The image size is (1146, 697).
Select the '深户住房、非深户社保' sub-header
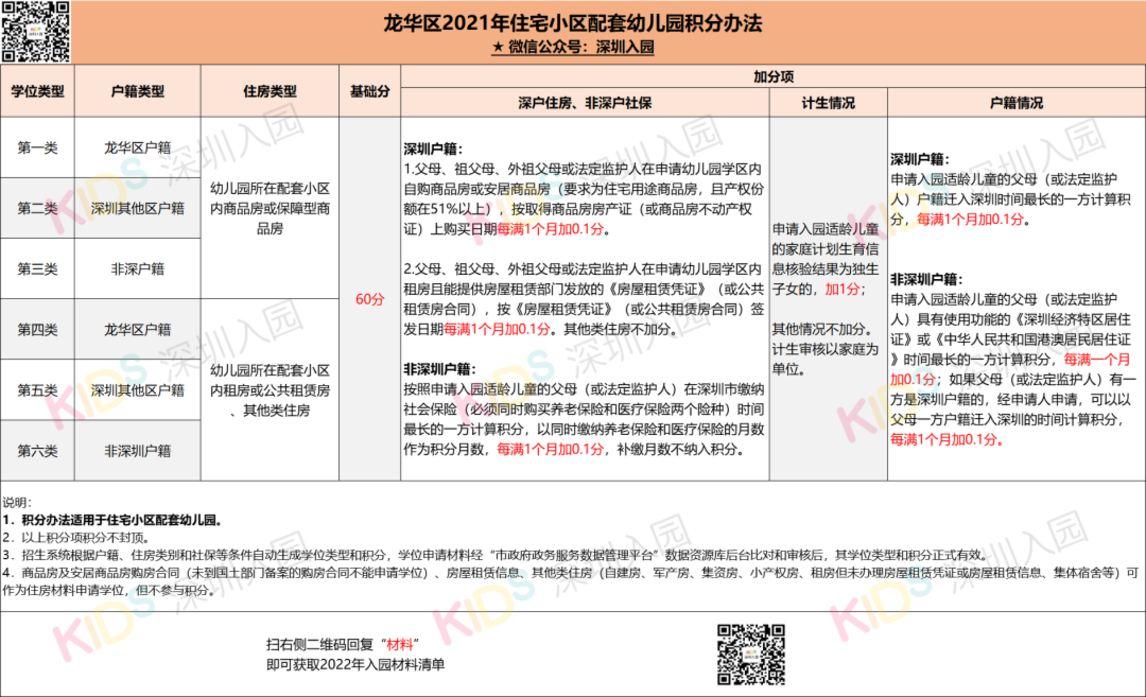(x=585, y=103)
